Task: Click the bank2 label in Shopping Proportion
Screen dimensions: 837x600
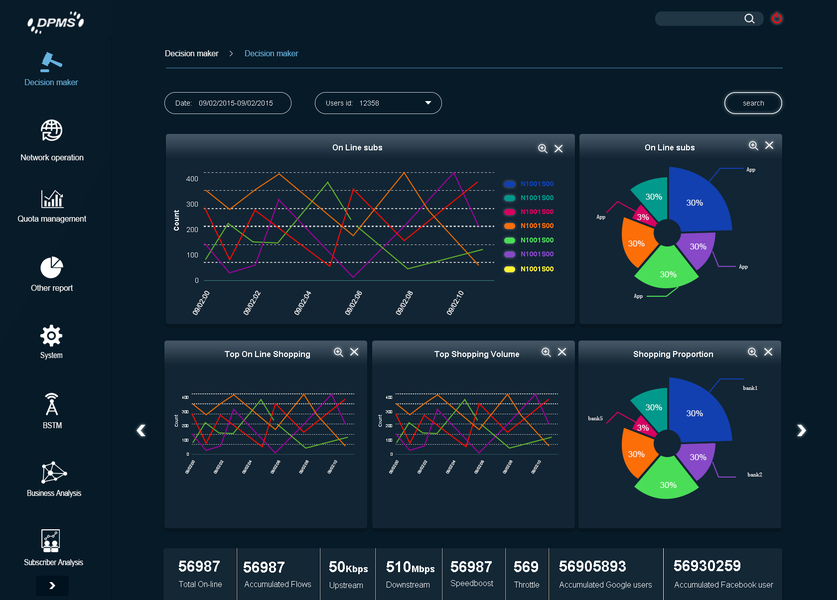Action: pyautogui.click(x=755, y=475)
